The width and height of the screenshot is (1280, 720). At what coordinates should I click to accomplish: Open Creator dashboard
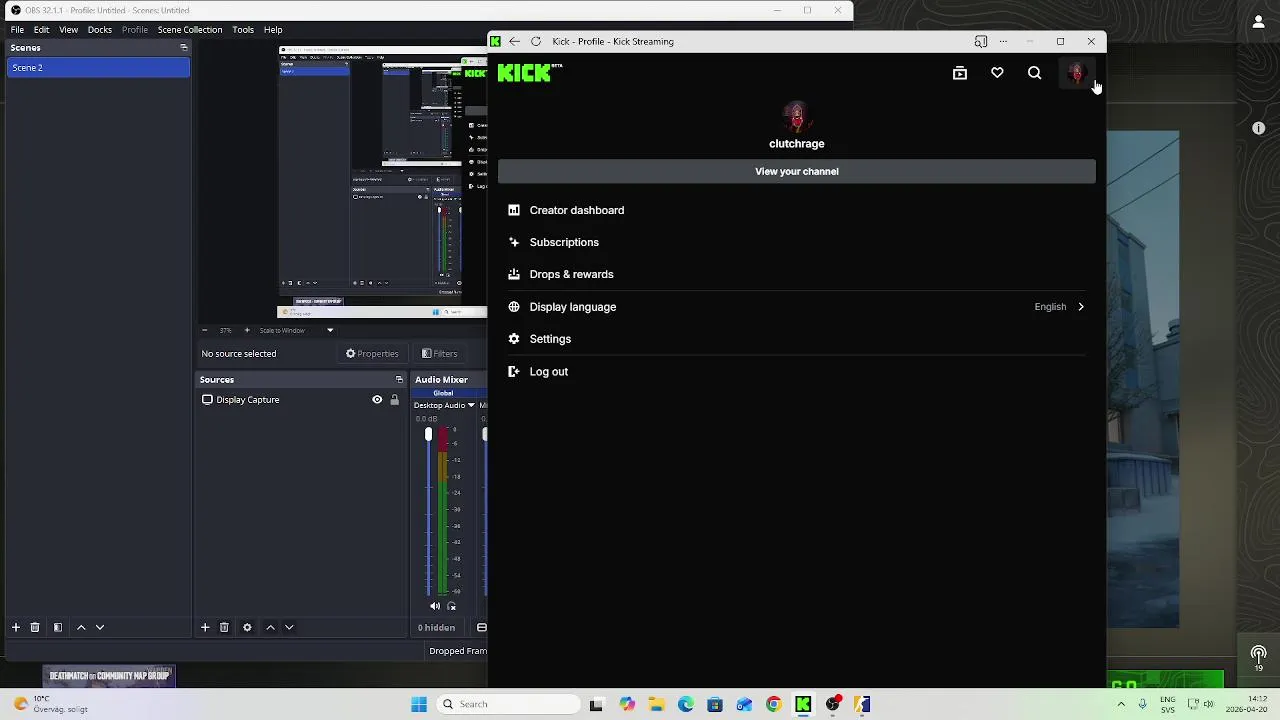576,210
